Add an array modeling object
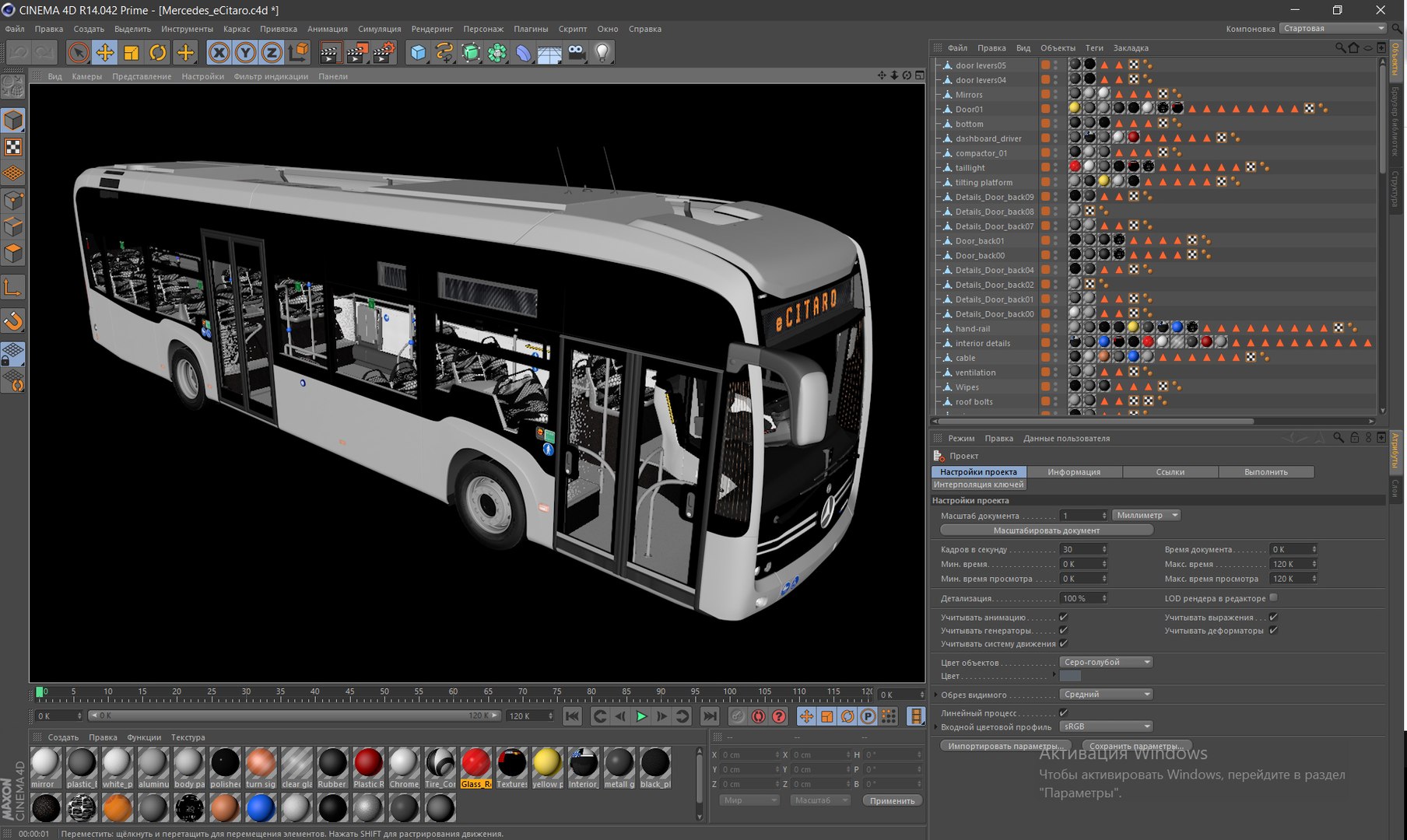Screen dimensions: 1407x840 (x=497, y=53)
